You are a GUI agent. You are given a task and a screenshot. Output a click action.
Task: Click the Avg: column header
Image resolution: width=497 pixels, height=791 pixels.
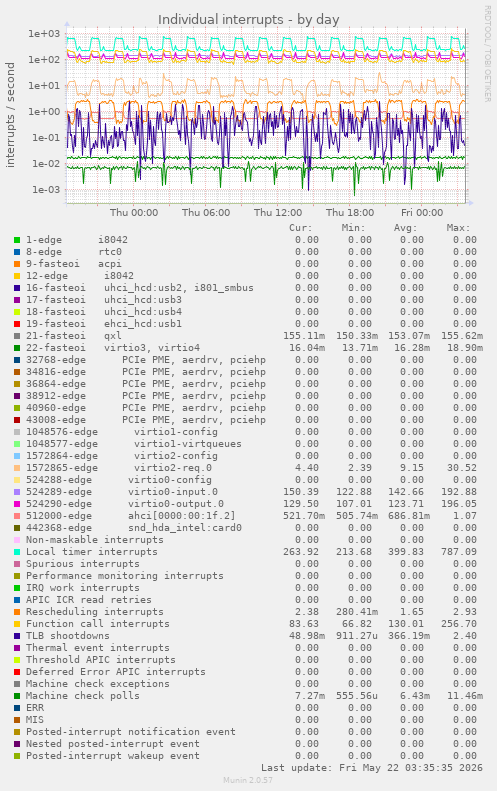[x=406, y=228]
